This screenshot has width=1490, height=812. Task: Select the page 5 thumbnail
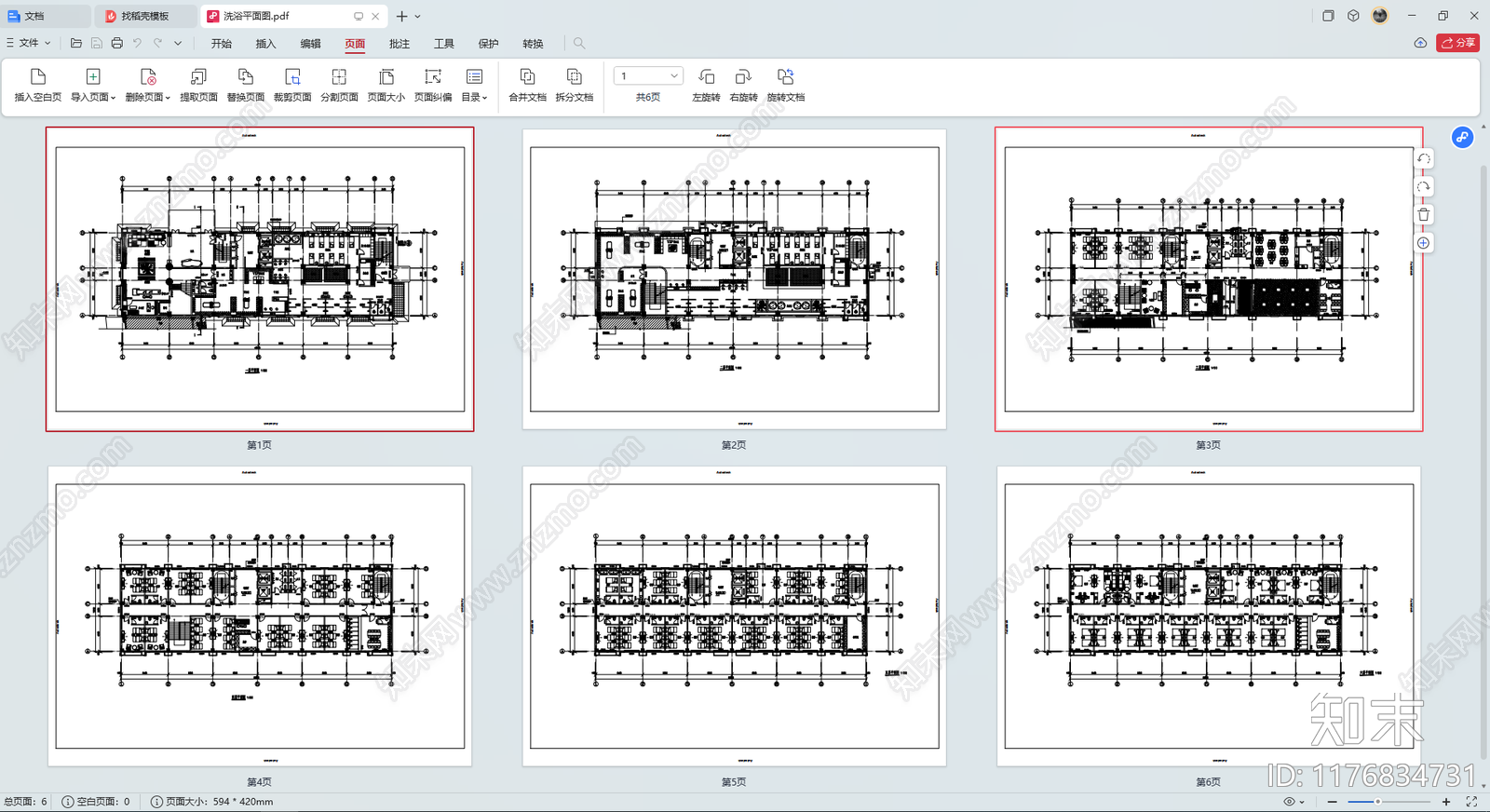[734, 616]
